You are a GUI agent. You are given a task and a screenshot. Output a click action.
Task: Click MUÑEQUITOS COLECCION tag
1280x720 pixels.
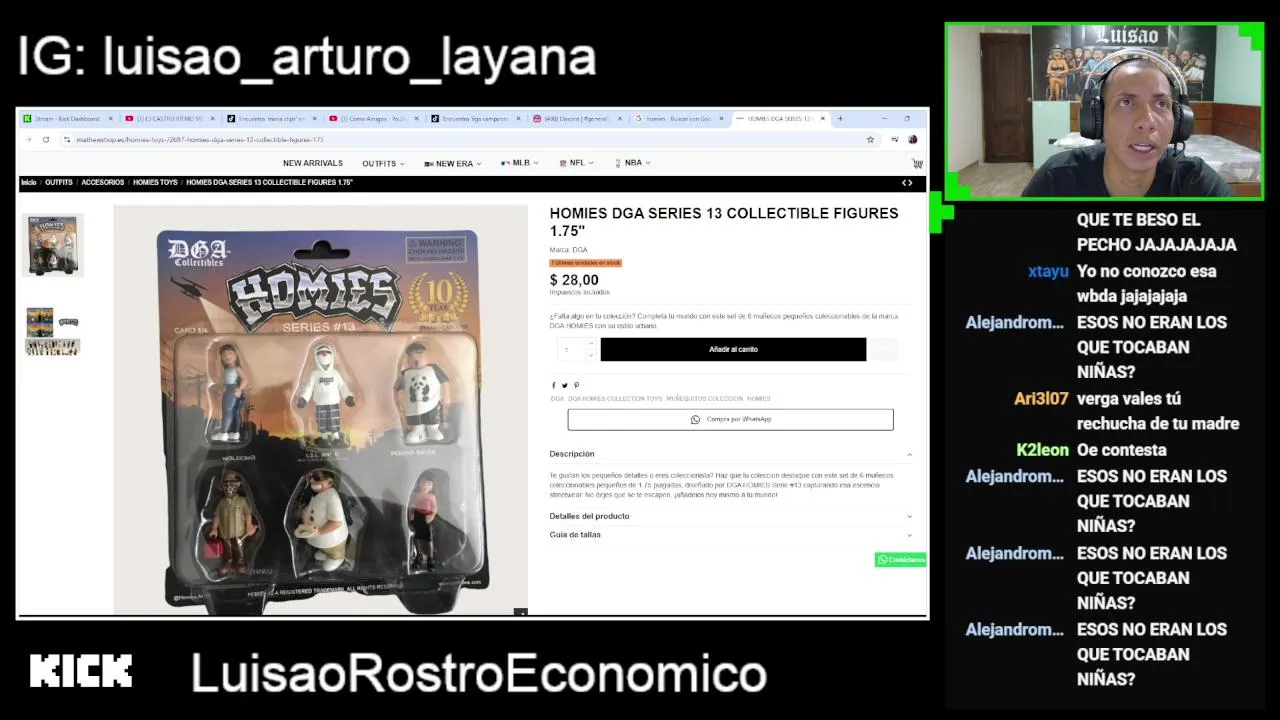tap(704, 398)
